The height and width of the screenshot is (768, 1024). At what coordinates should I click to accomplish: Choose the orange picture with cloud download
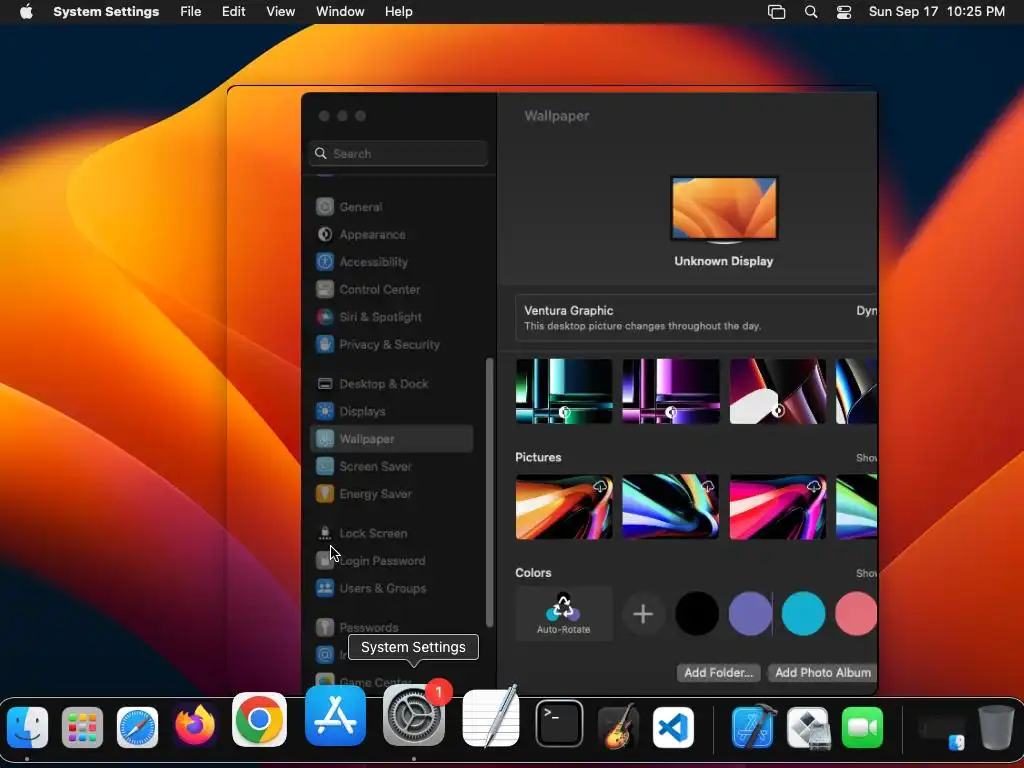point(564,507)
